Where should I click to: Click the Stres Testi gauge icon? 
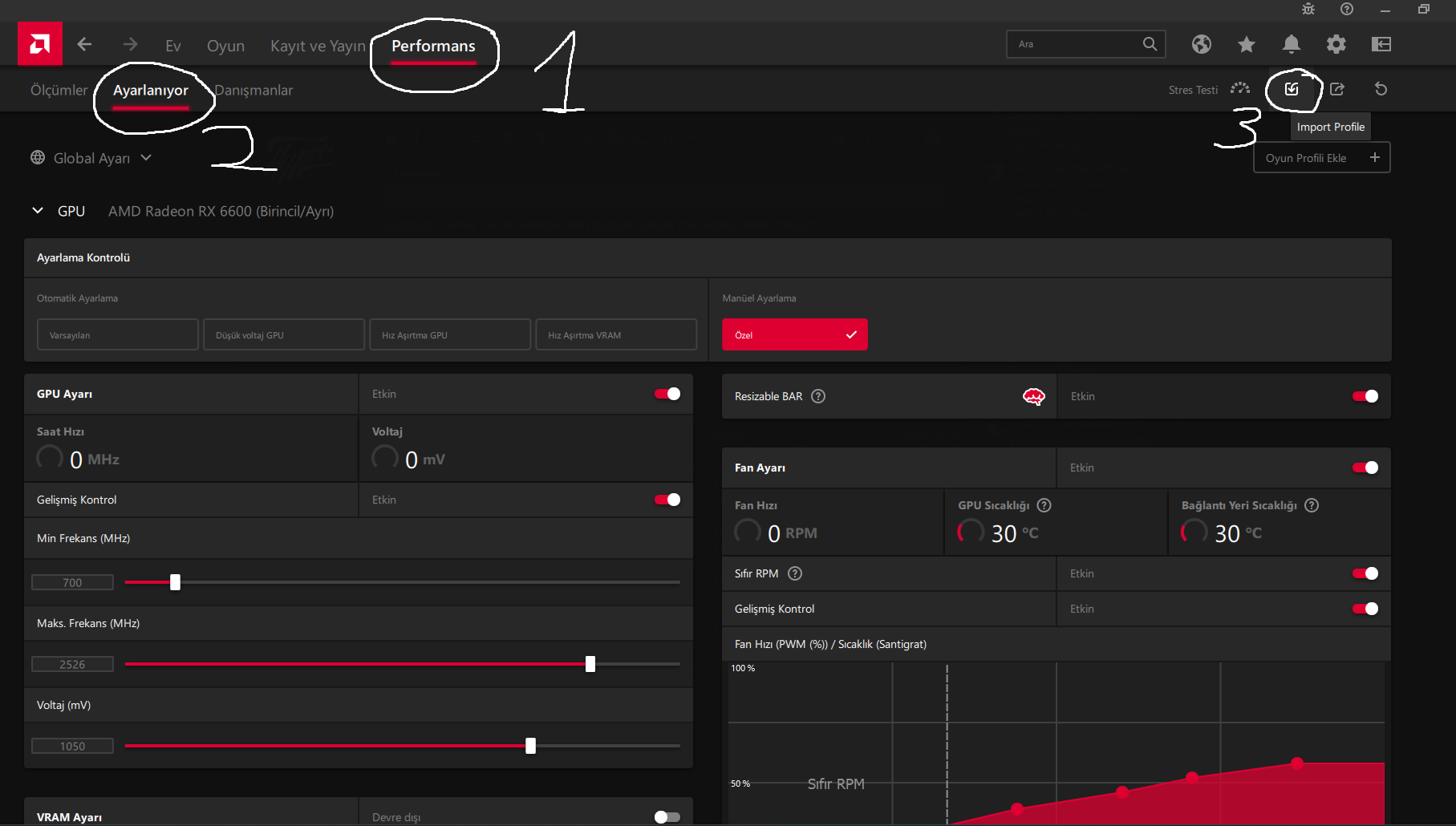click(1240, 89)
